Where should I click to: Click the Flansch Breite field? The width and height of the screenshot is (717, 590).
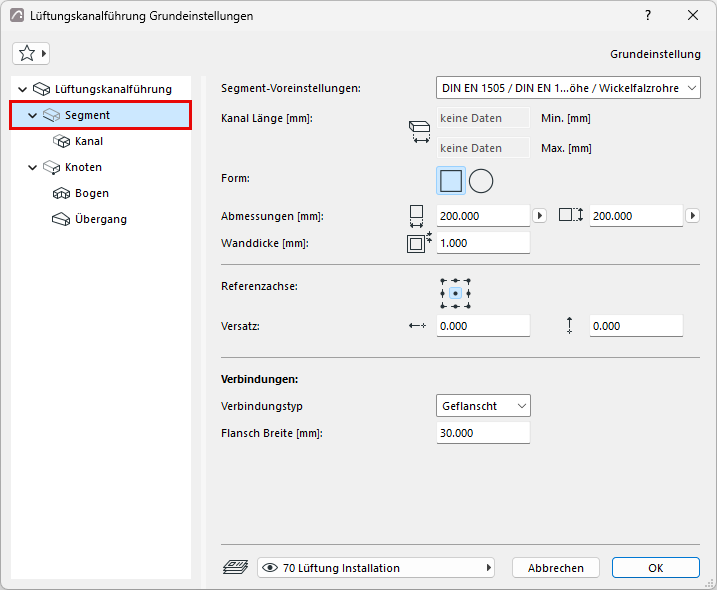tap(483, 433)
